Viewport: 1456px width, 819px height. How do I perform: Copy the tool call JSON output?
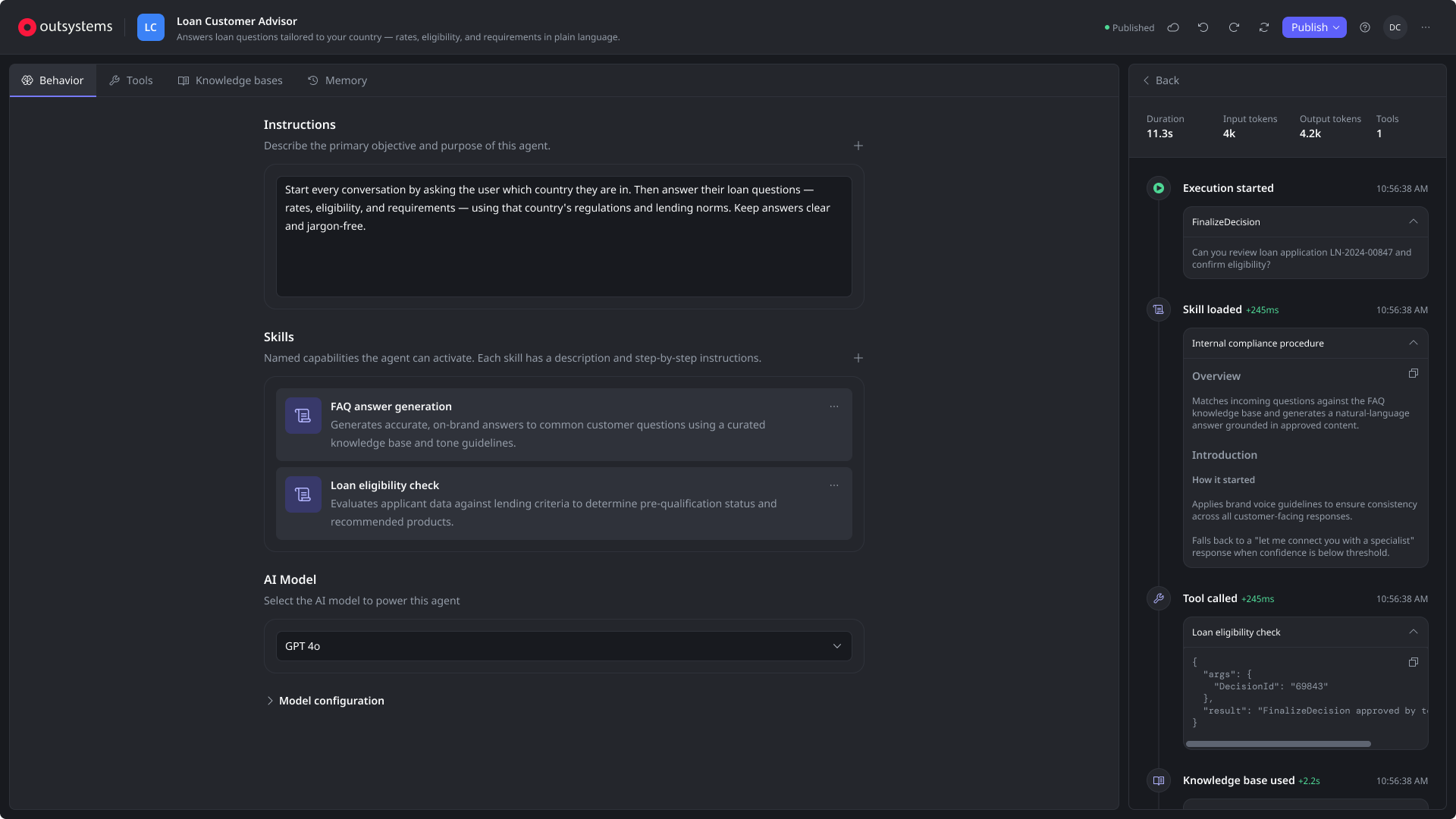click(1414, 663)
